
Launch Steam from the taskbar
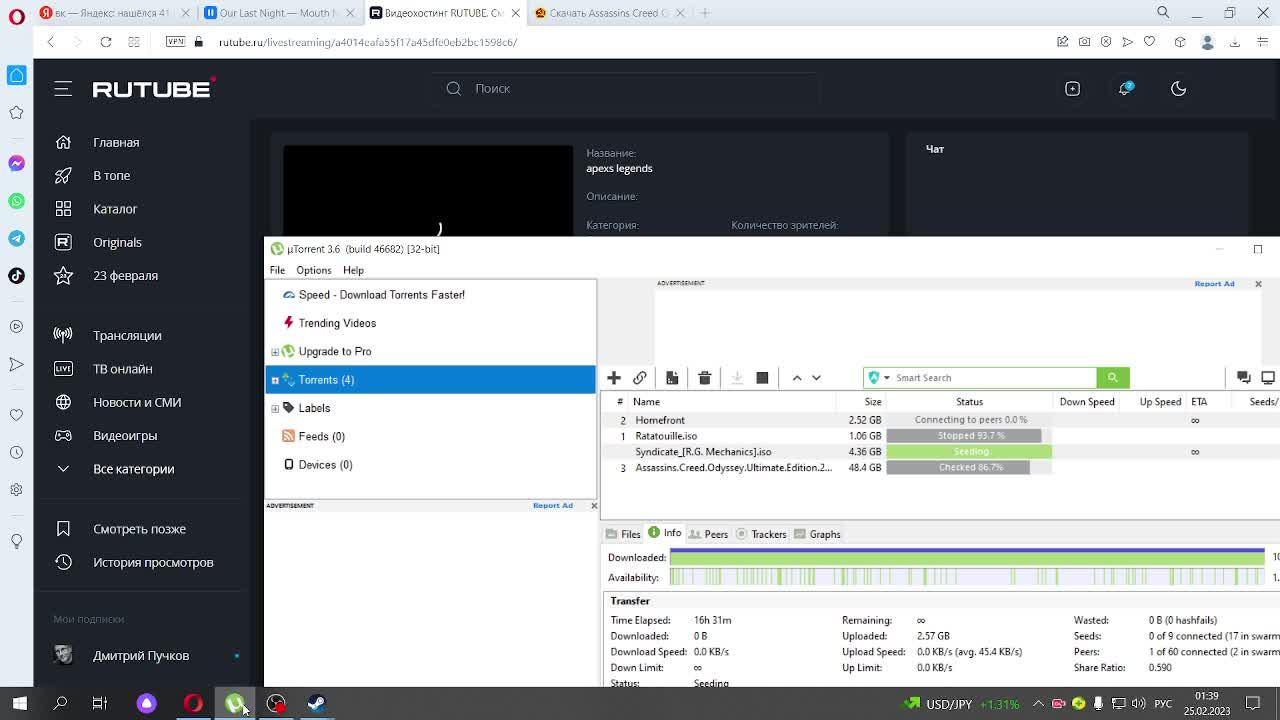tap(316, 703)
